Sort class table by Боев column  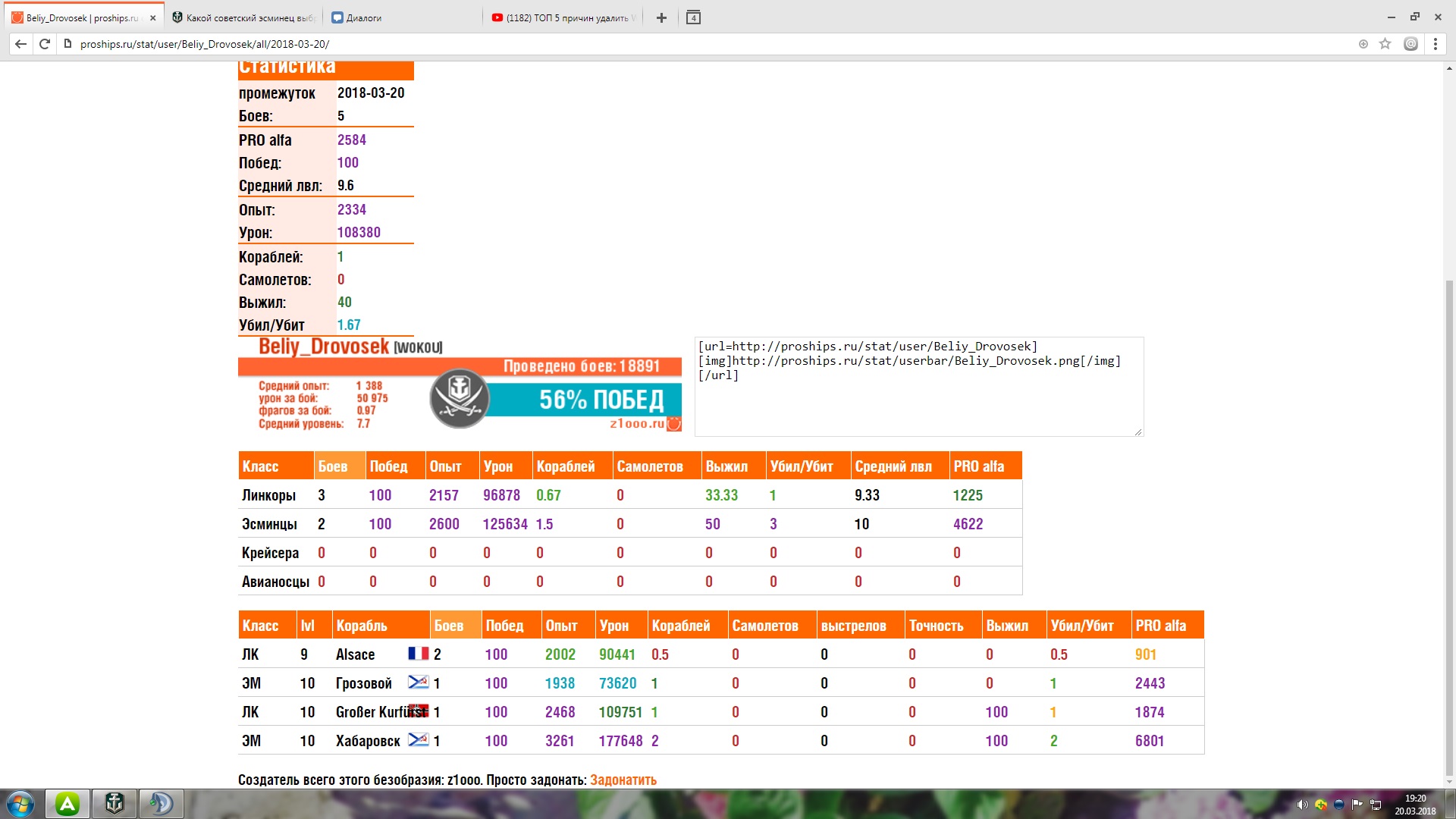click(333, 466)
